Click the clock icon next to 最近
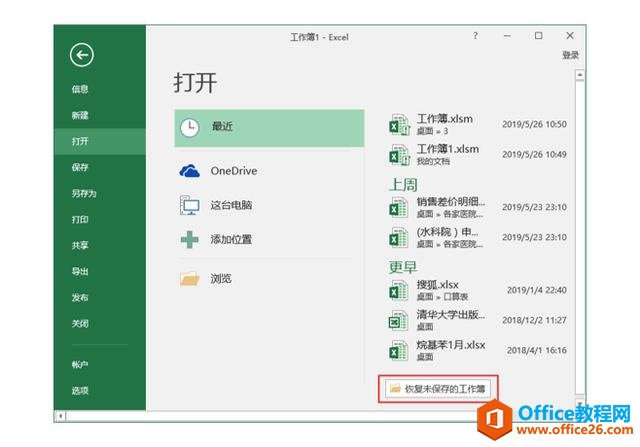Viewport: 640px width, 447px height. tap(190, 128)
